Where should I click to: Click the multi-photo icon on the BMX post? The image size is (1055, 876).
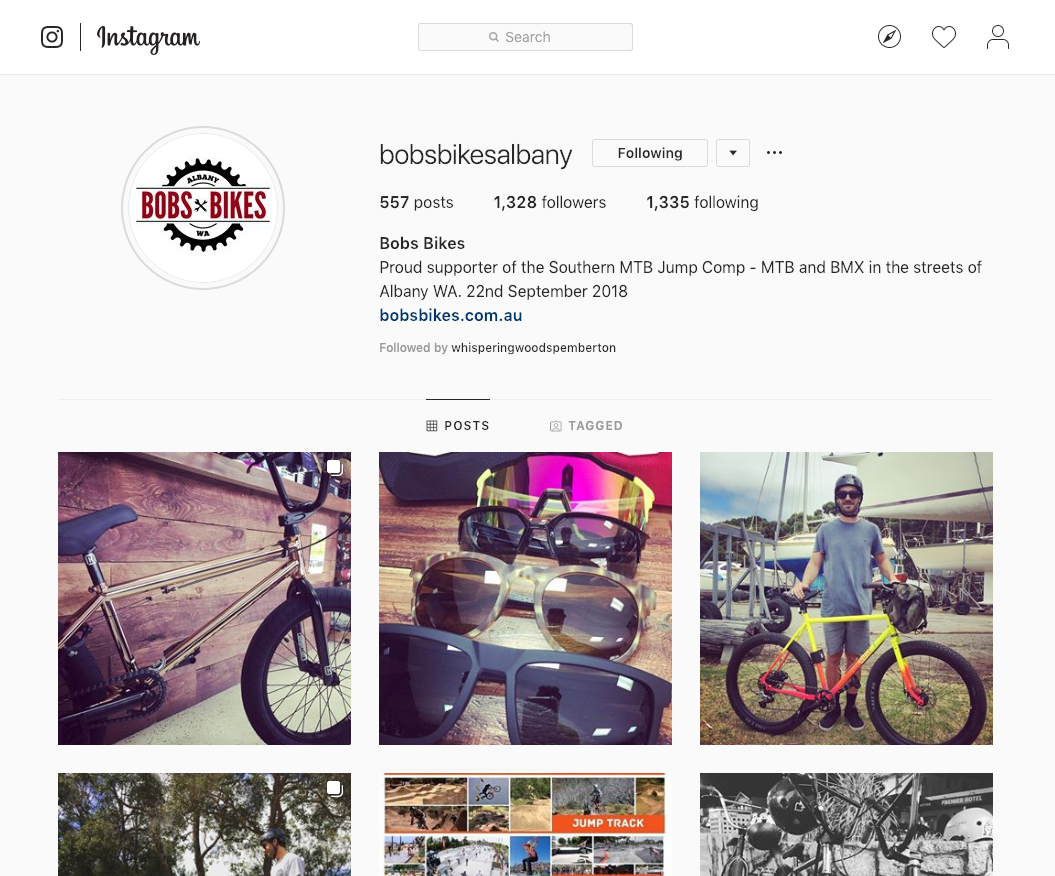point(334,467)
